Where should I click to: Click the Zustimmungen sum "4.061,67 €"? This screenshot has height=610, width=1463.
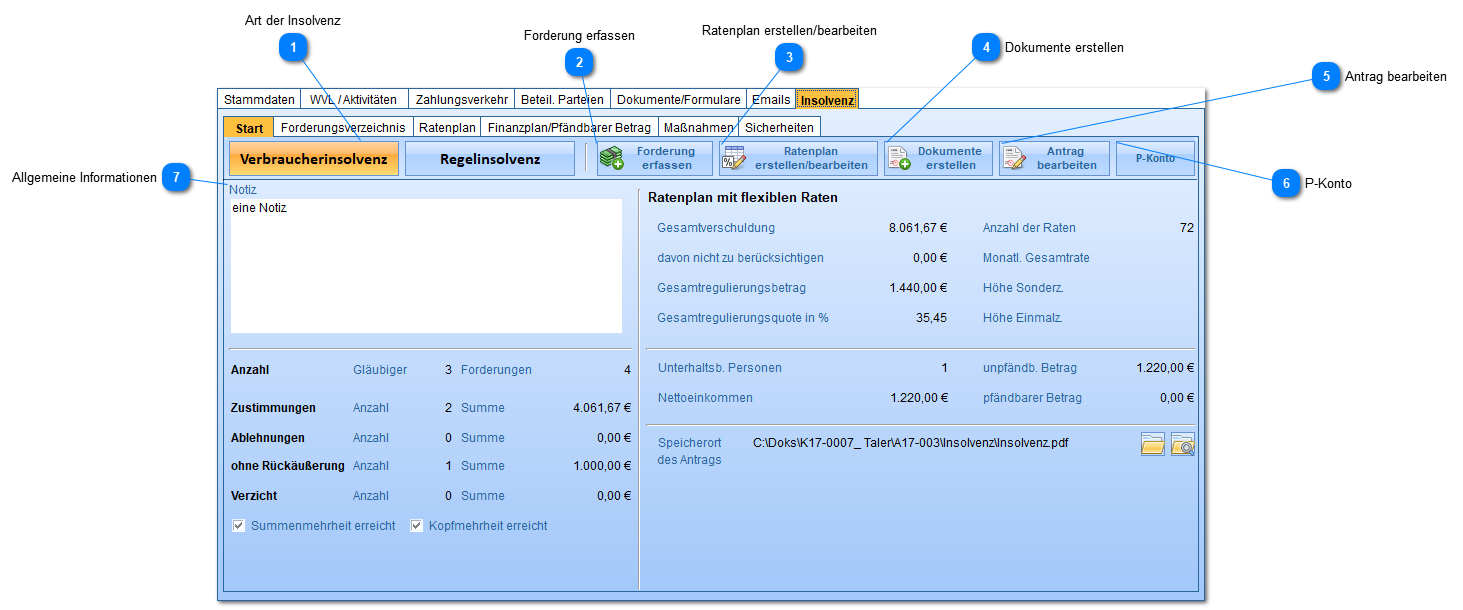[602, 408]
